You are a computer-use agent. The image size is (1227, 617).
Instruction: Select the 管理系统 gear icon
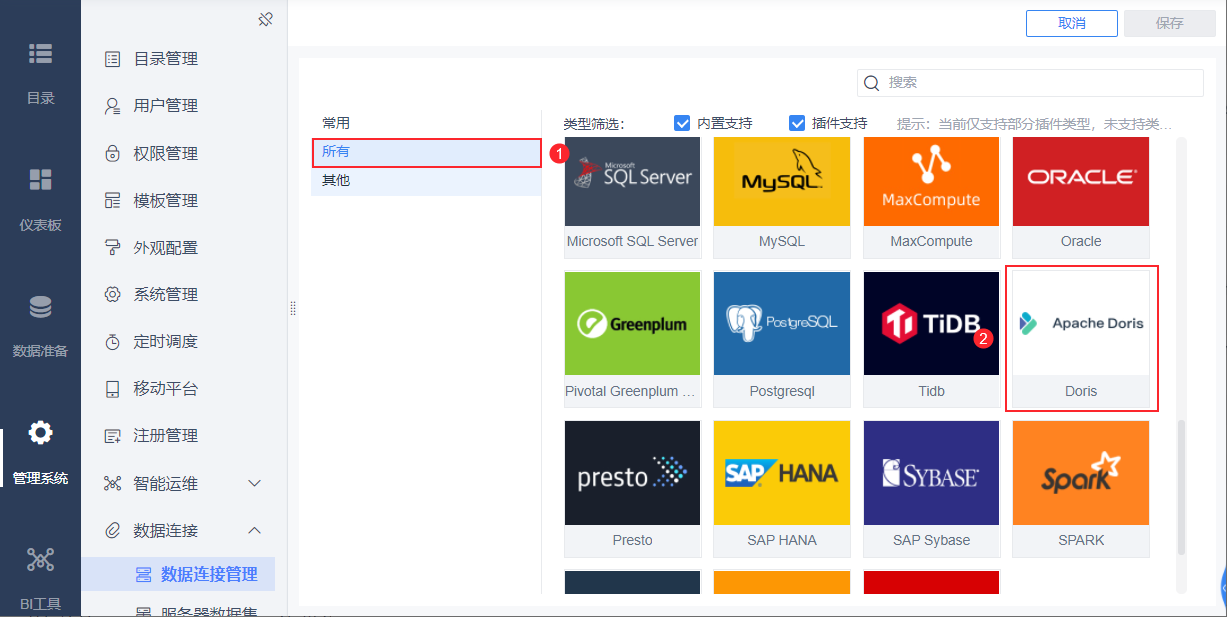point(40,433)
